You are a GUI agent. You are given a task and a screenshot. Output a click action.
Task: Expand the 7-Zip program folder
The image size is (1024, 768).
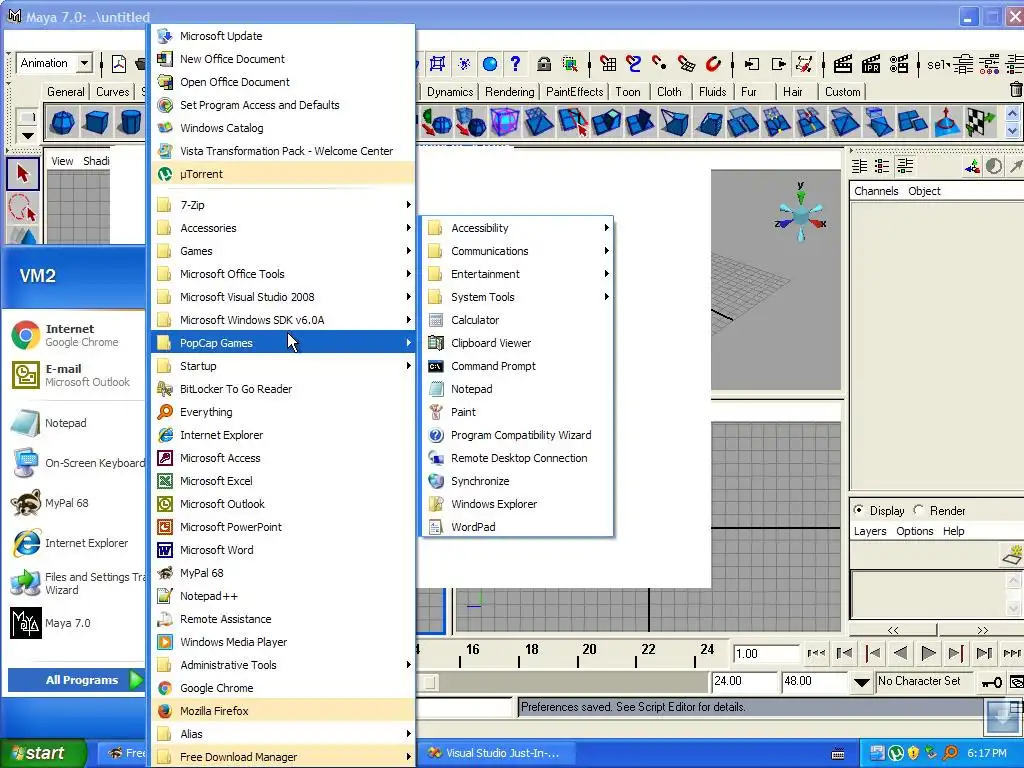tap(283, 205)
